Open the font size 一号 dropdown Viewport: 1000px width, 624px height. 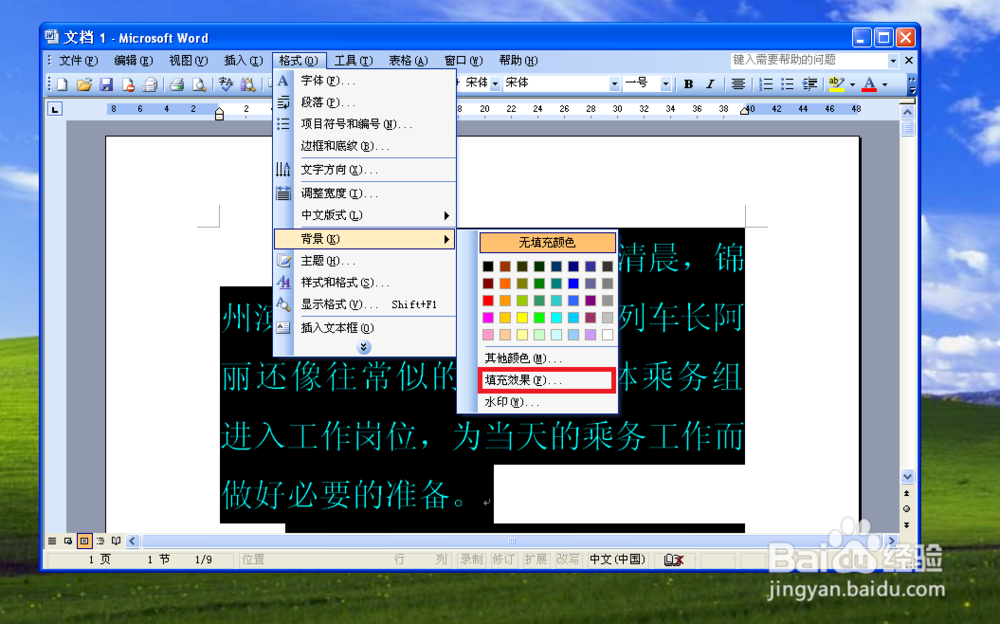[x=665, y=84]
